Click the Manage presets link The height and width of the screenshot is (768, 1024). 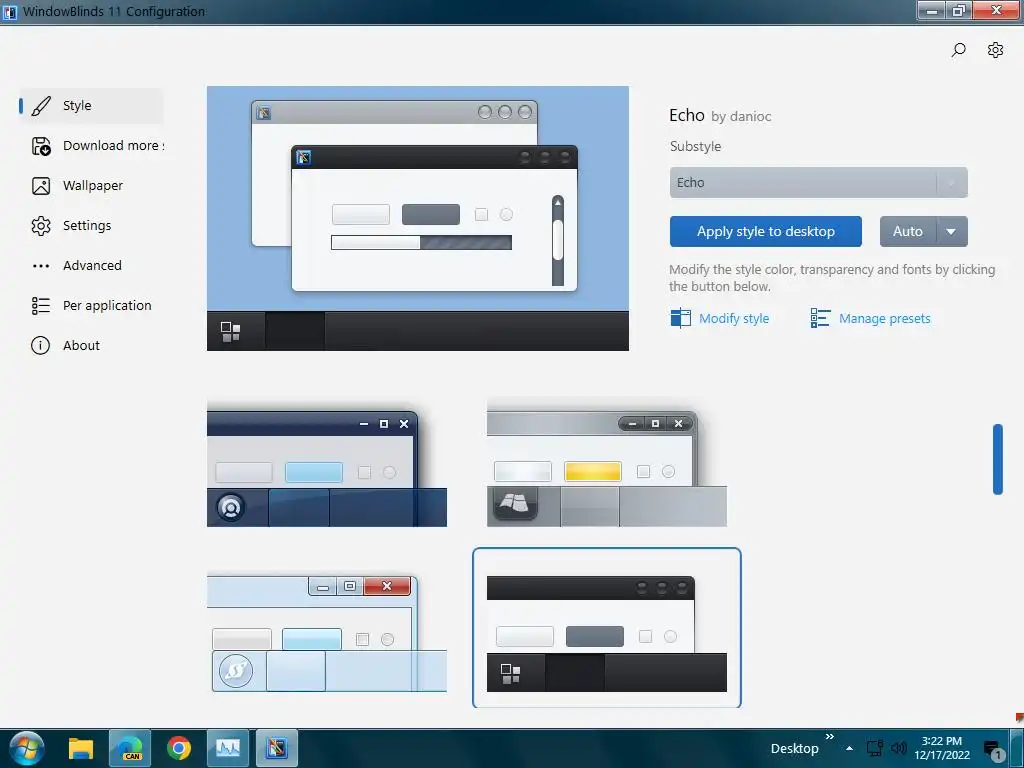tap(884, 319)
